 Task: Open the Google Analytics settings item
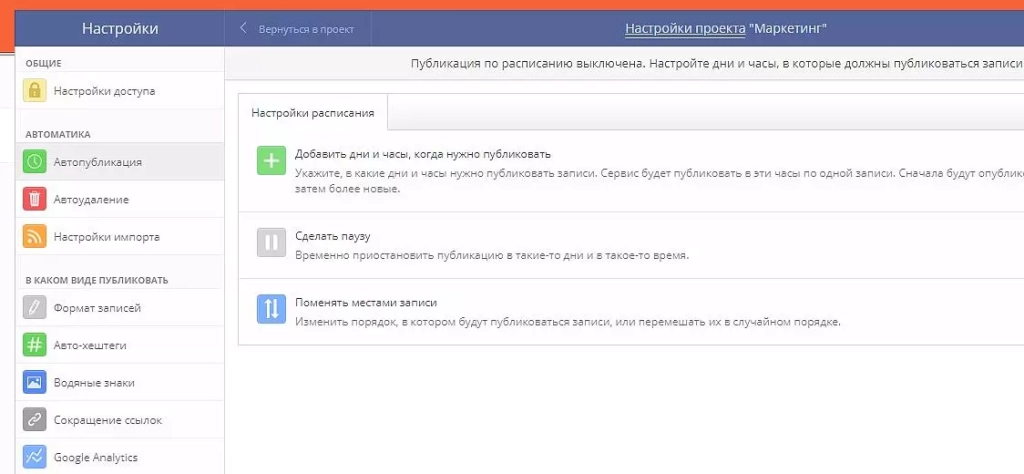120,457
